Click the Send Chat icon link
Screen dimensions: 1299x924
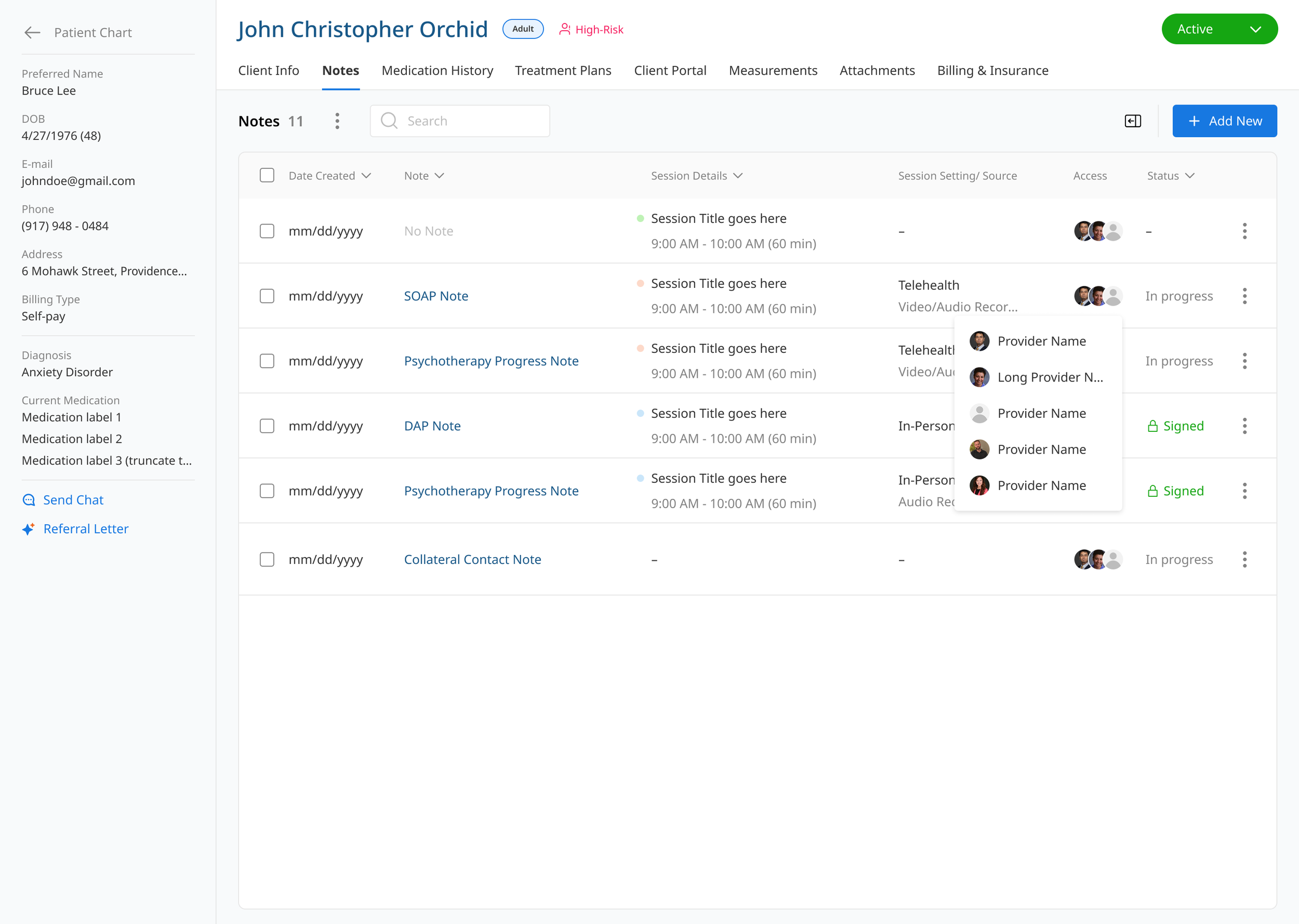tap(29, 499)
